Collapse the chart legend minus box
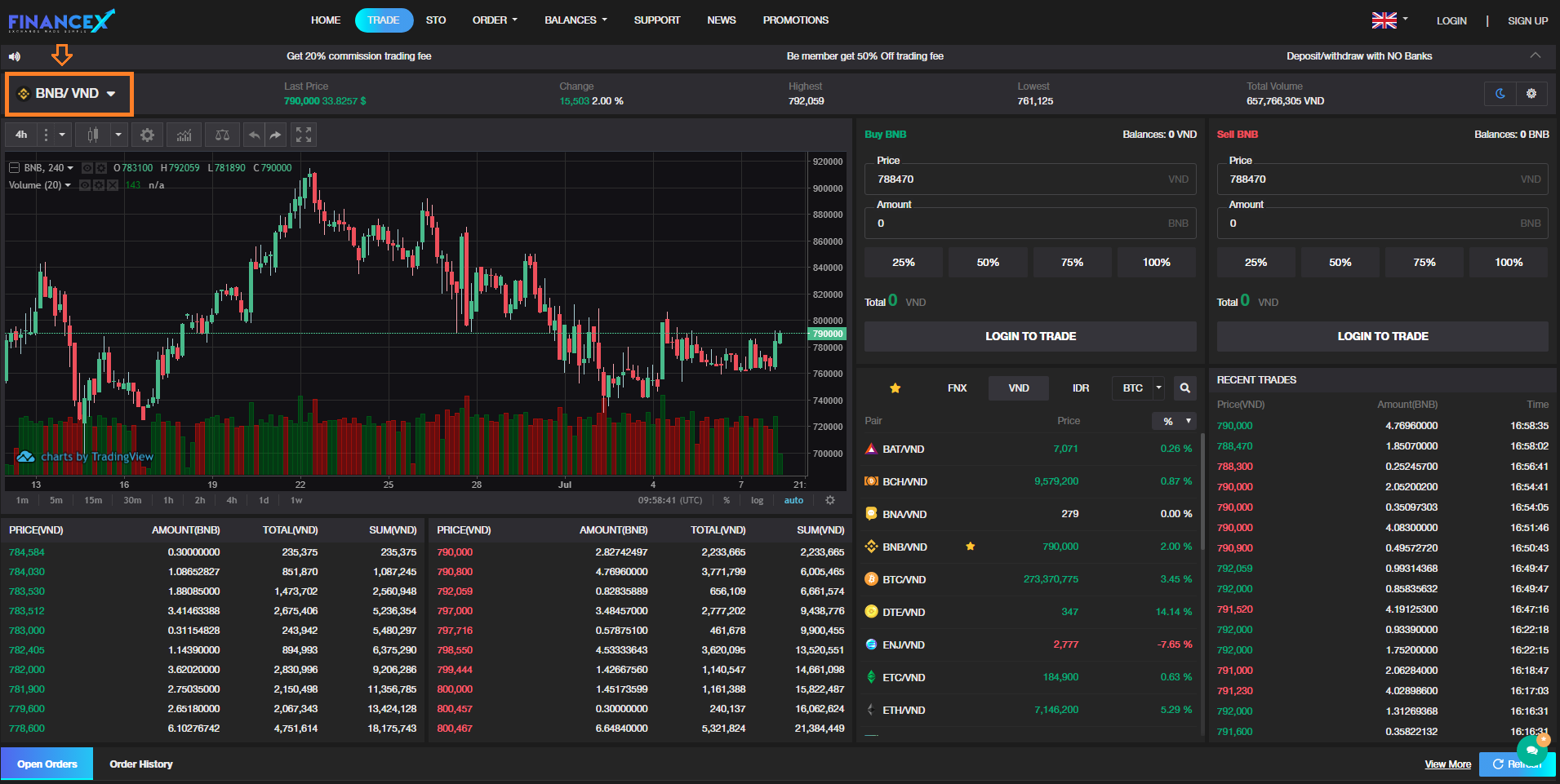Viewport: 1560px width, 784px height. coord(14,168)
